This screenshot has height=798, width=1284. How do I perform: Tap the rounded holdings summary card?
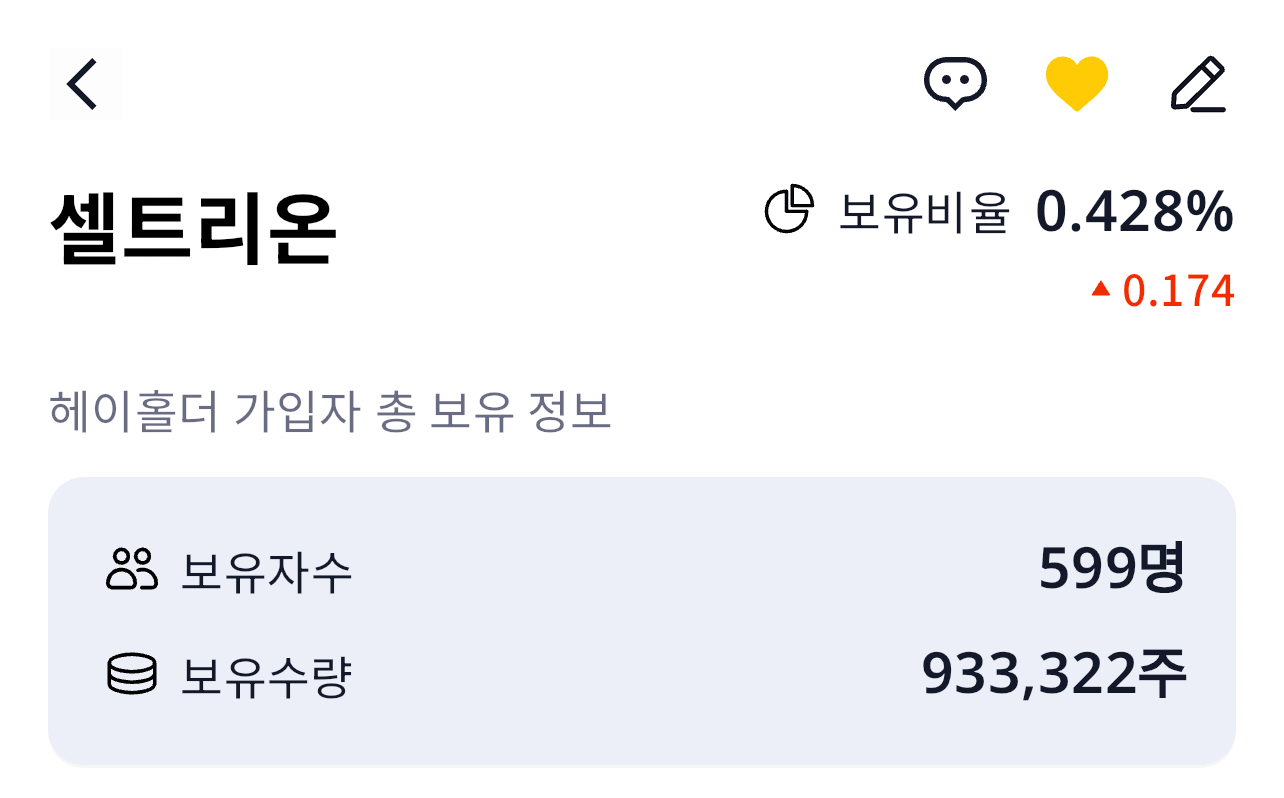[640, 622]
